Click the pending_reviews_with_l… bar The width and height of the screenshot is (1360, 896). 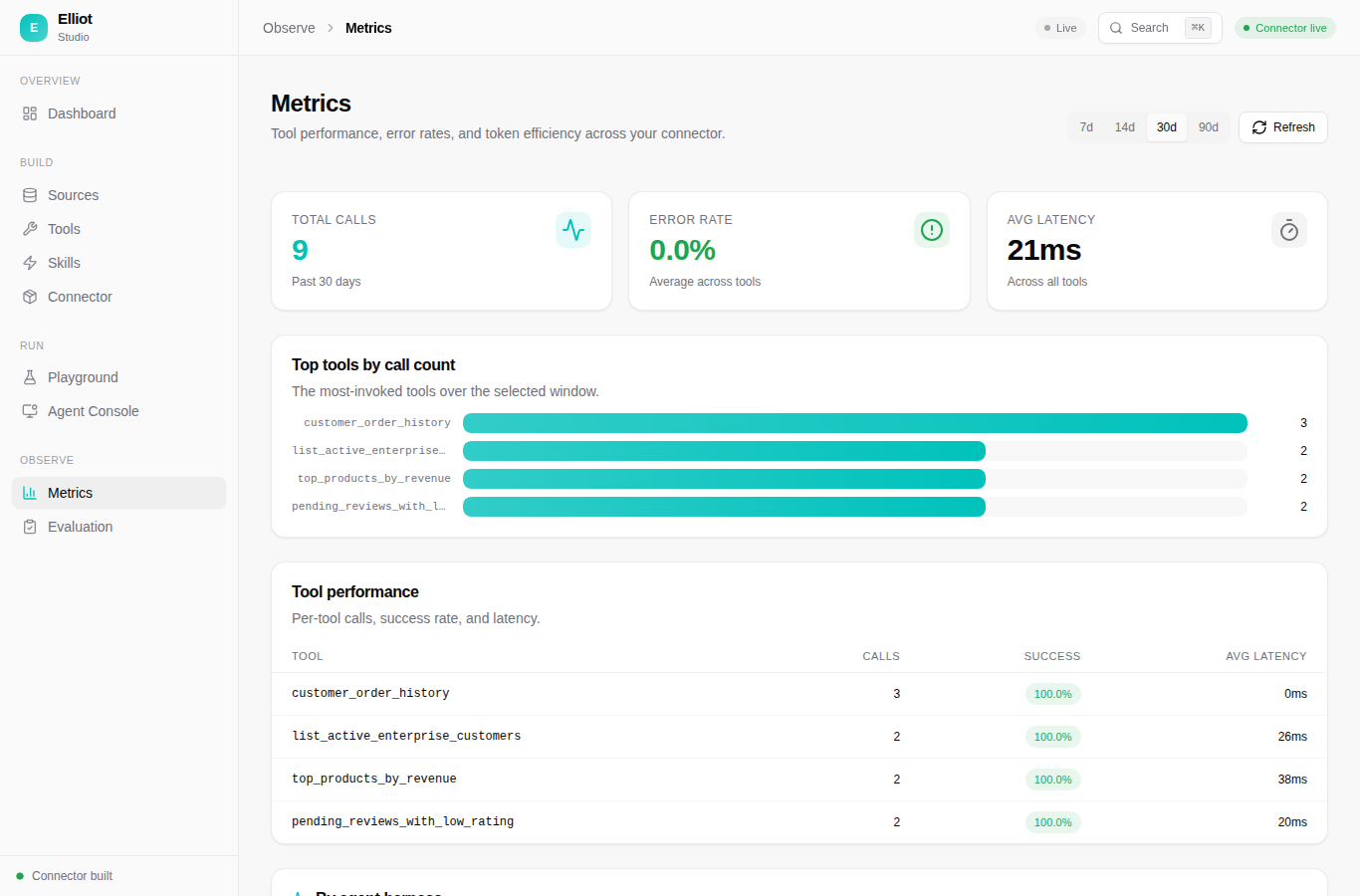click(x=724, y=507)
